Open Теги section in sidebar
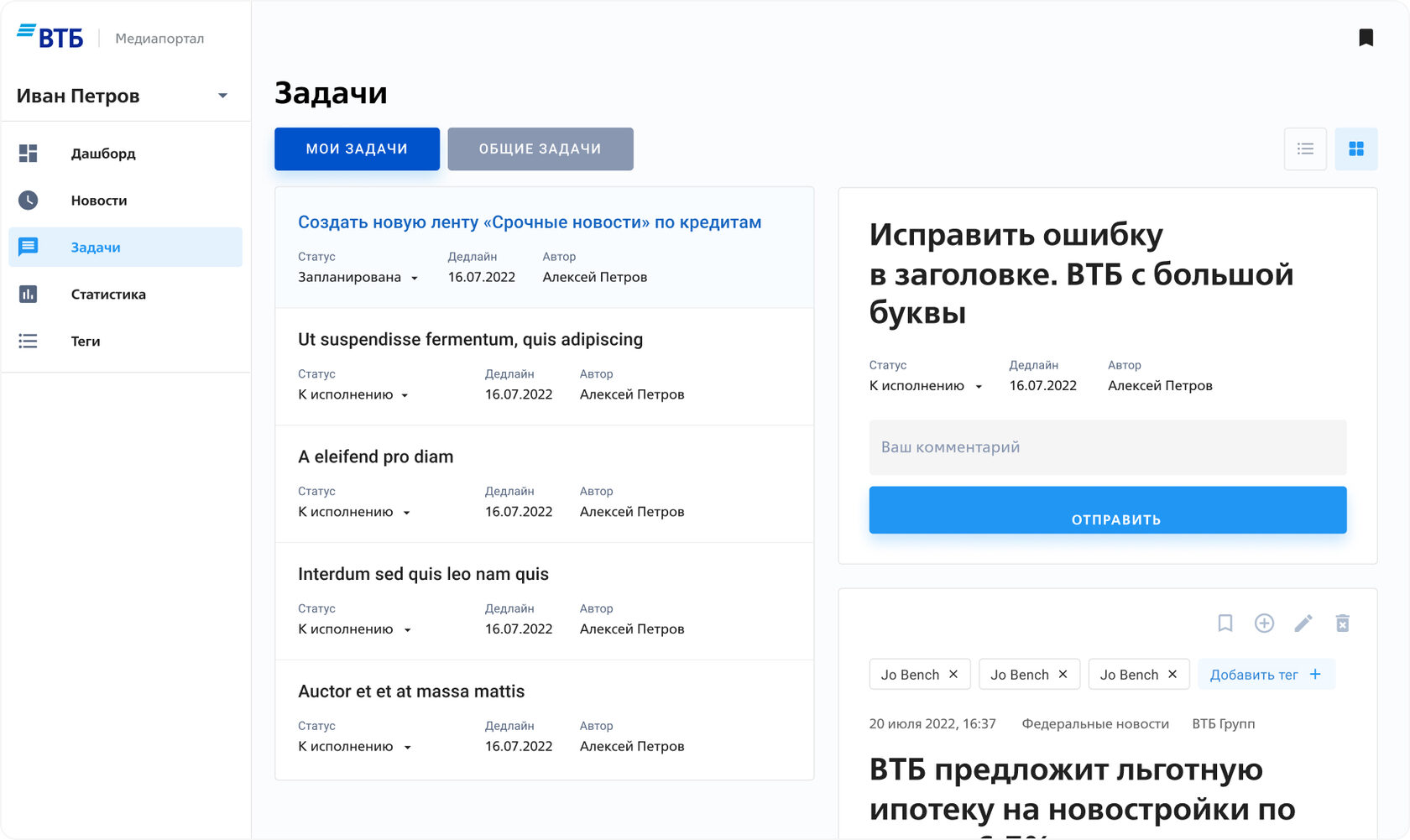Screen dimensions: 1410x840 tap(86, 342)
